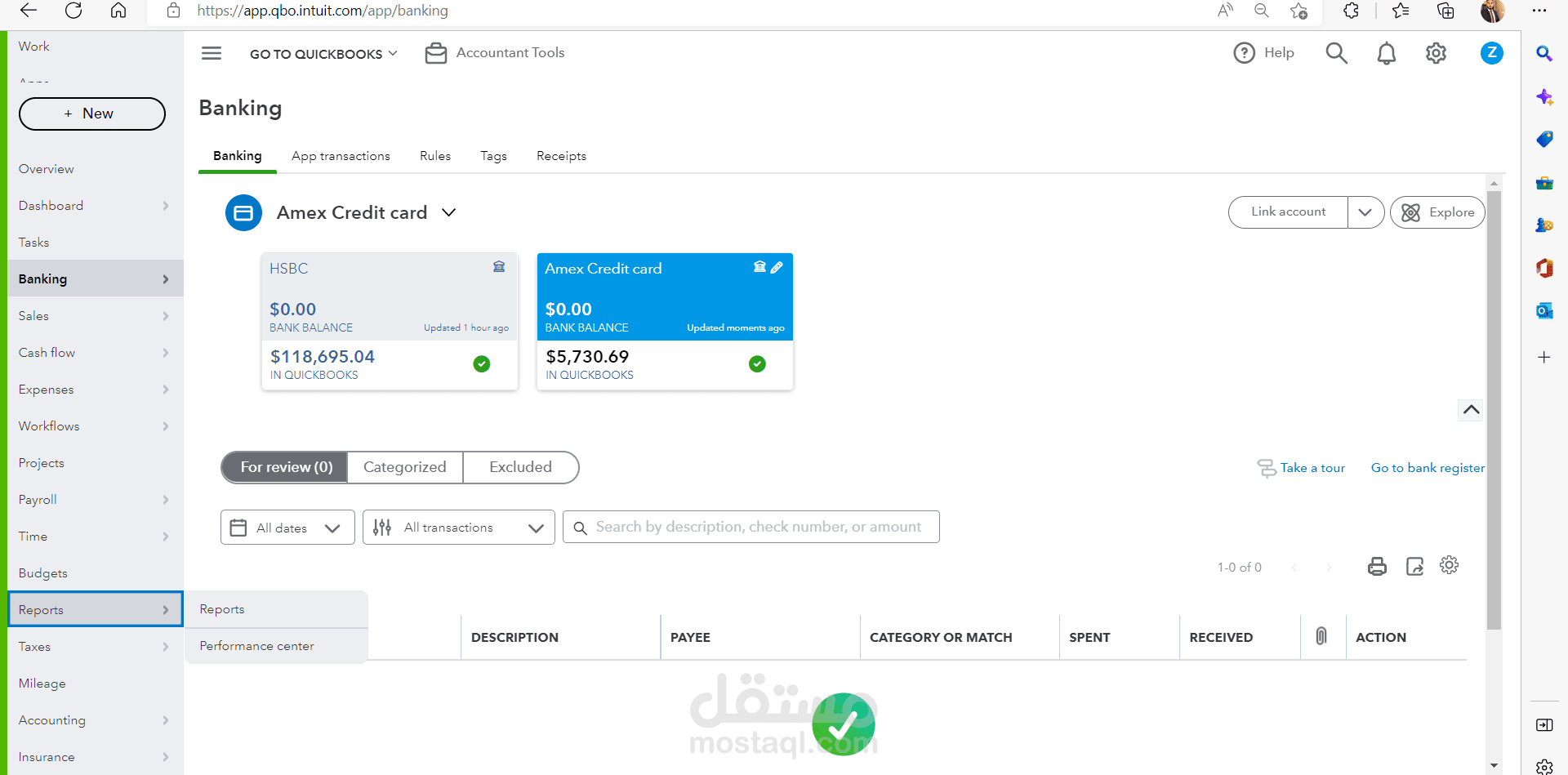This screenshot has width=1568, height=775.
Task: Go to the browser home page
Action: pyautogui.click(x=118, y=11)
